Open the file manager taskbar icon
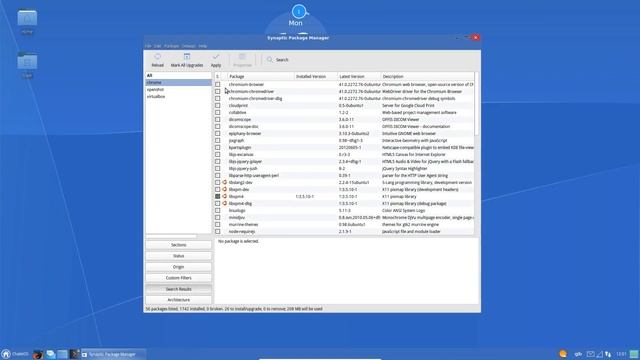Screen dimensions: 640x360 (62, 354)
